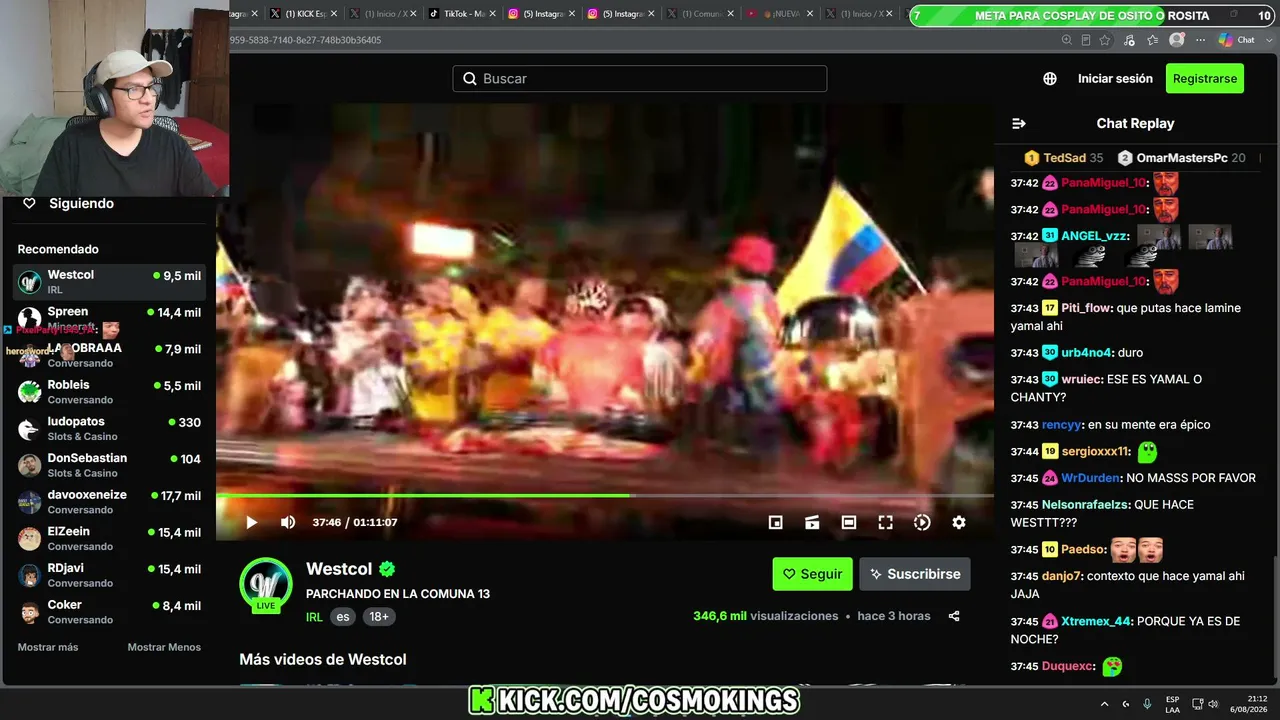Enter fullscreen video mode

pyautogui.click(x=885, y=522)
